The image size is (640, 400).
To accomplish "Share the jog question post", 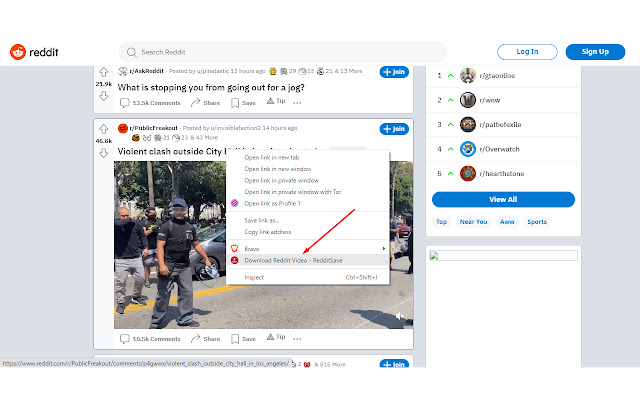I will click(x=206, y=103).
